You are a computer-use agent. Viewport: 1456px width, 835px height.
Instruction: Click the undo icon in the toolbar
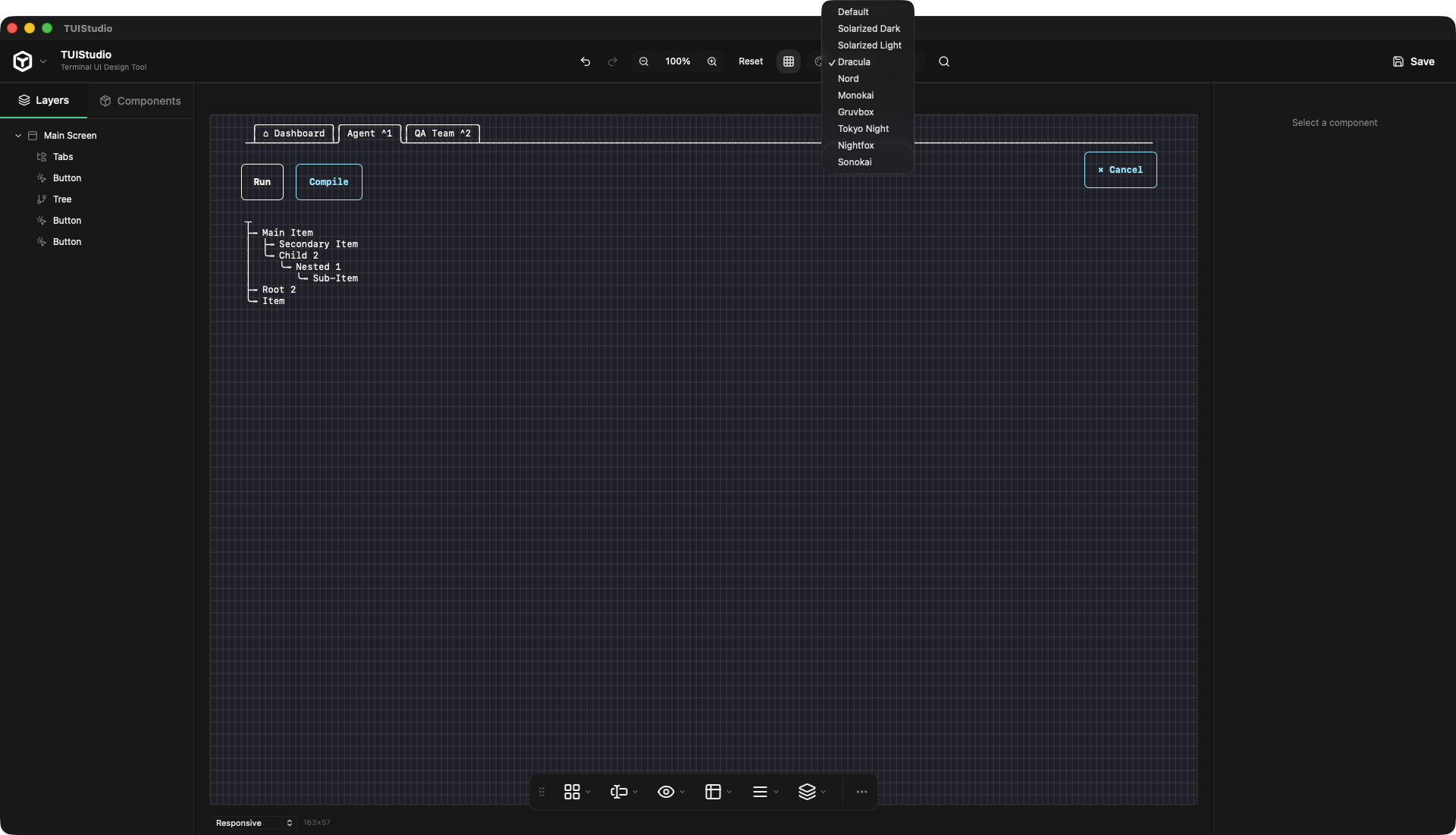pos(585,61)
